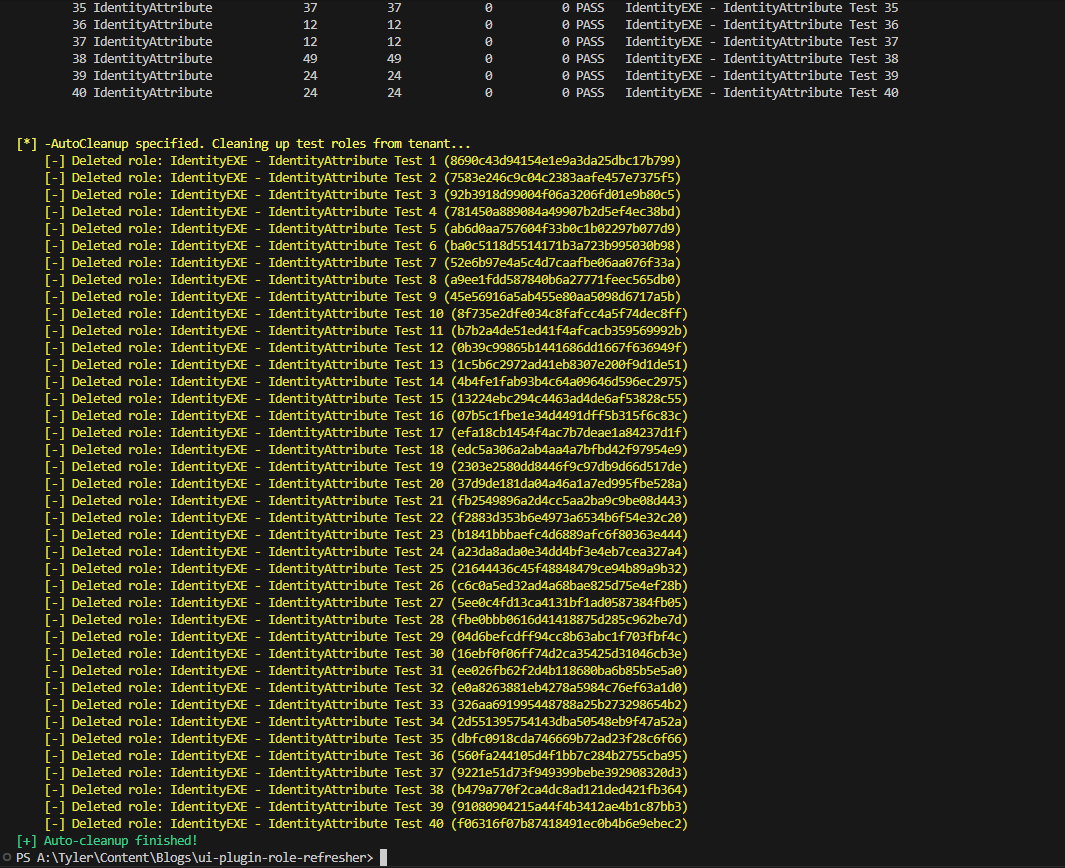Viewport: 1065px width, 868px height.
Task: Click the Deleted role Test 7 entry
Action: 363,263
